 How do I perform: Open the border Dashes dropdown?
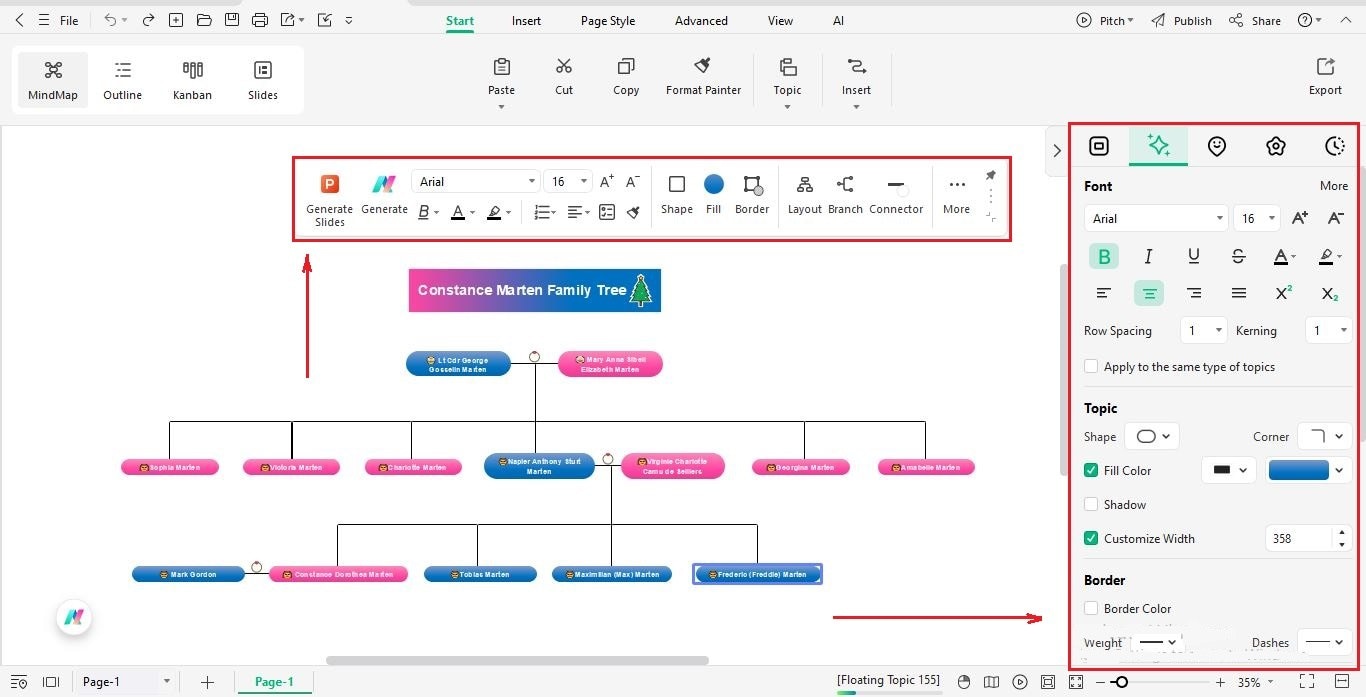[x=1325, y=642]
